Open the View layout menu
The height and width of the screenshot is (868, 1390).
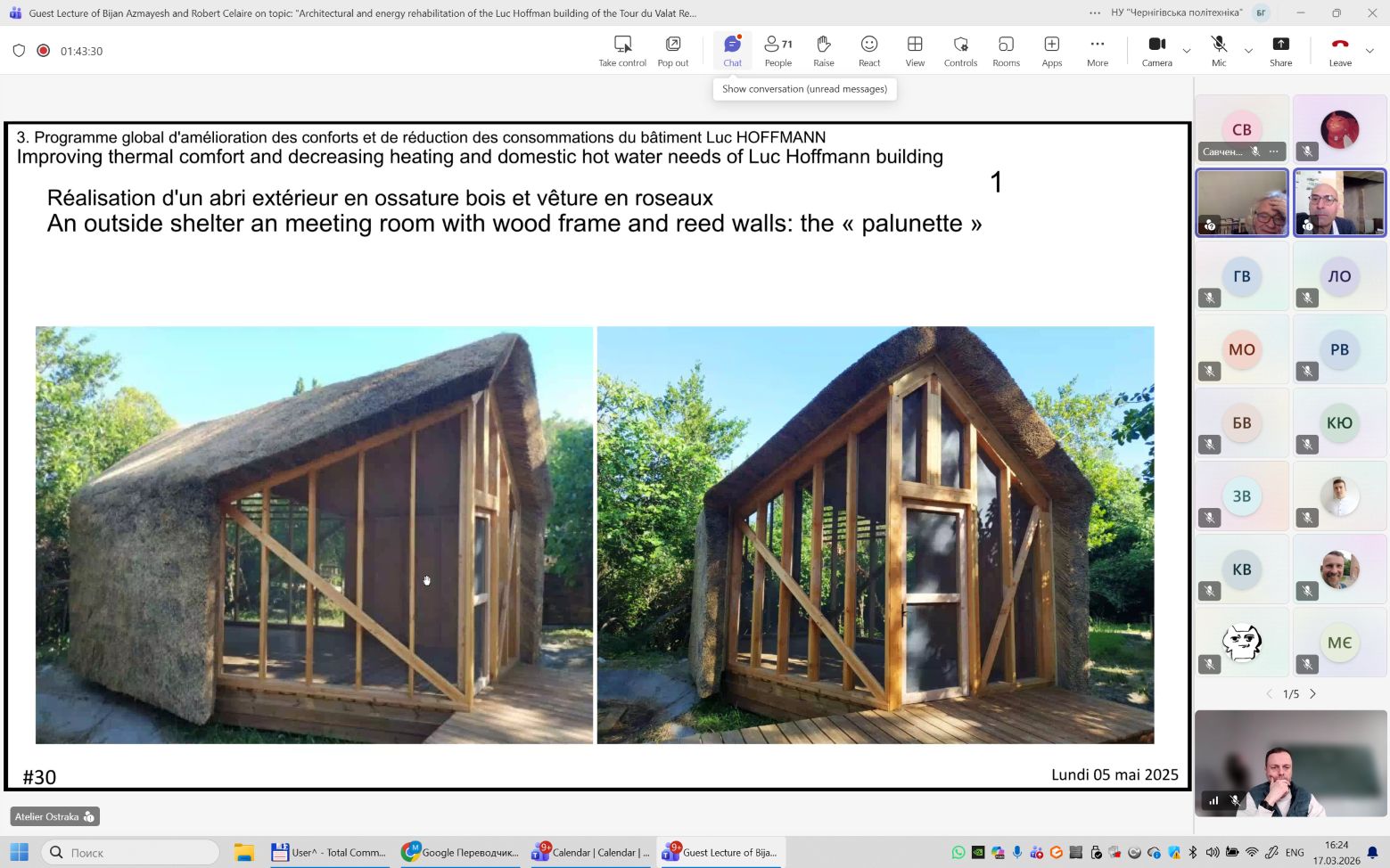(x=915, y=51)
